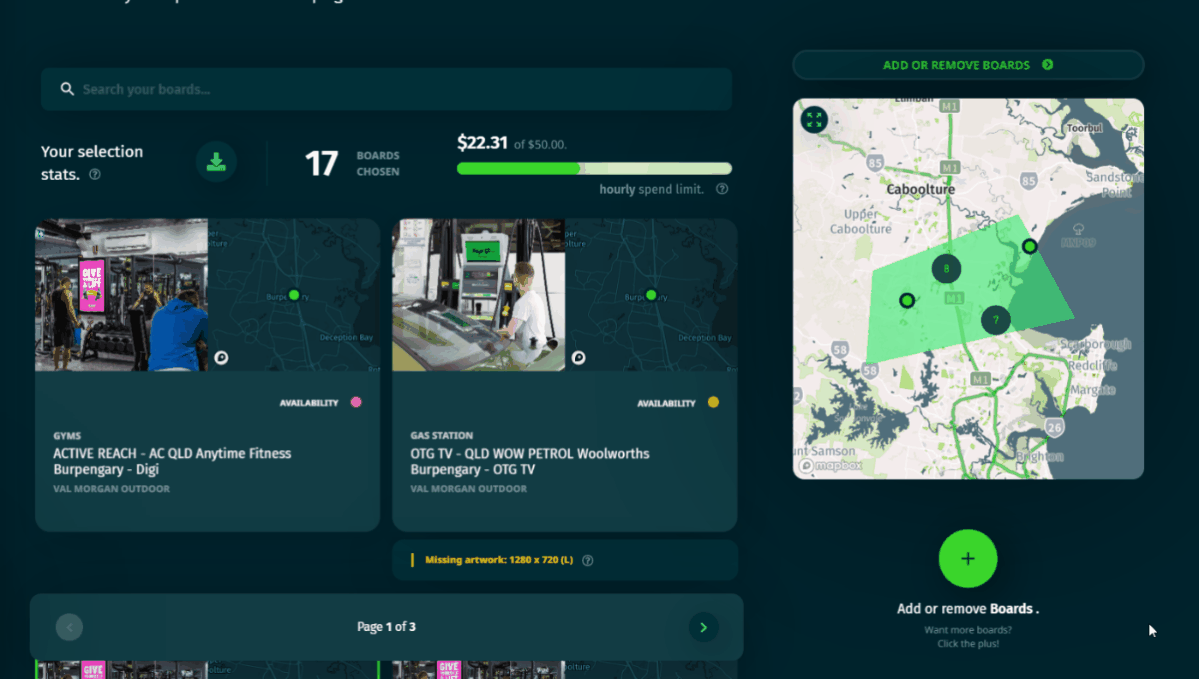Click mapbox logo on the Anytime Fitness card map
This screenshot has width=1199, height=679.
[221, 357]
